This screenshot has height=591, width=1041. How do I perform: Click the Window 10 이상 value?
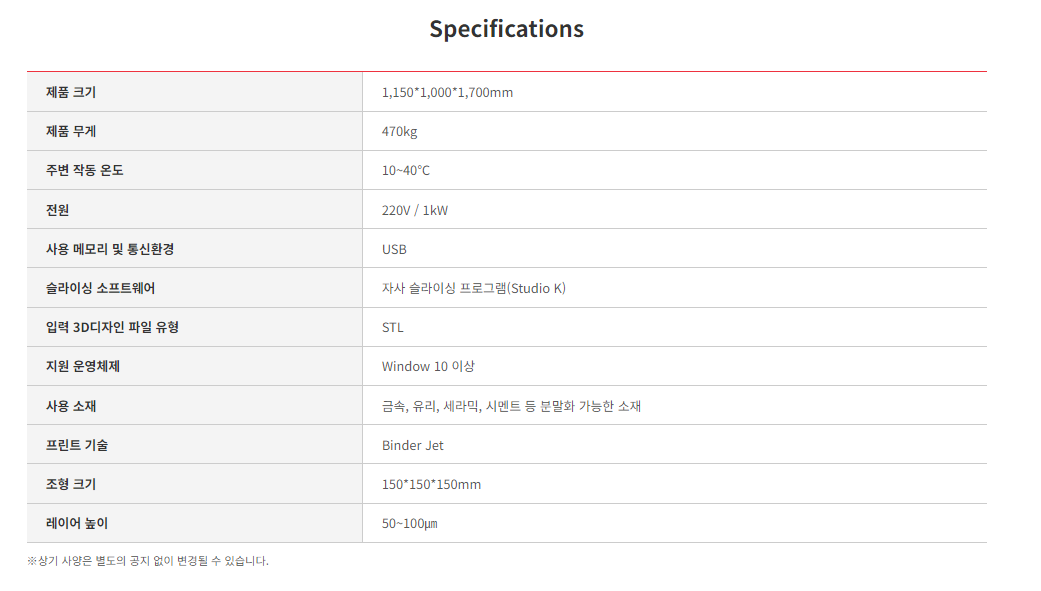click(428, 366)
